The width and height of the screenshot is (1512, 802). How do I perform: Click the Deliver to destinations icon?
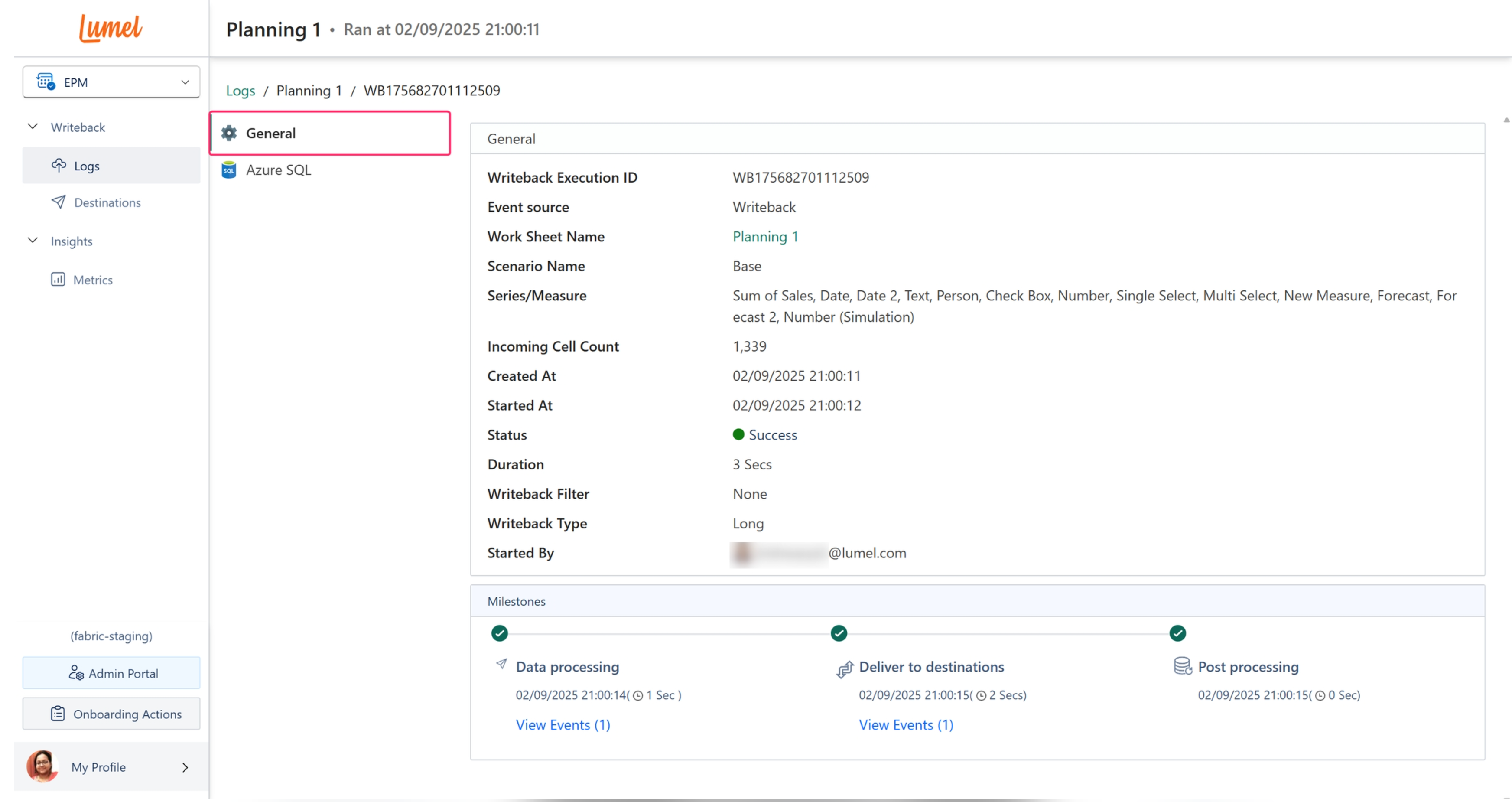[x=844, y=669]
